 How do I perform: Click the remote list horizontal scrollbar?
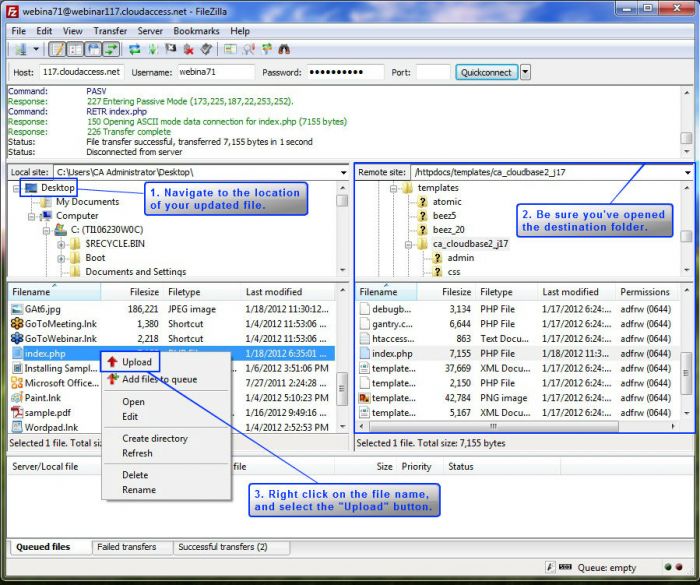point(494,426)
